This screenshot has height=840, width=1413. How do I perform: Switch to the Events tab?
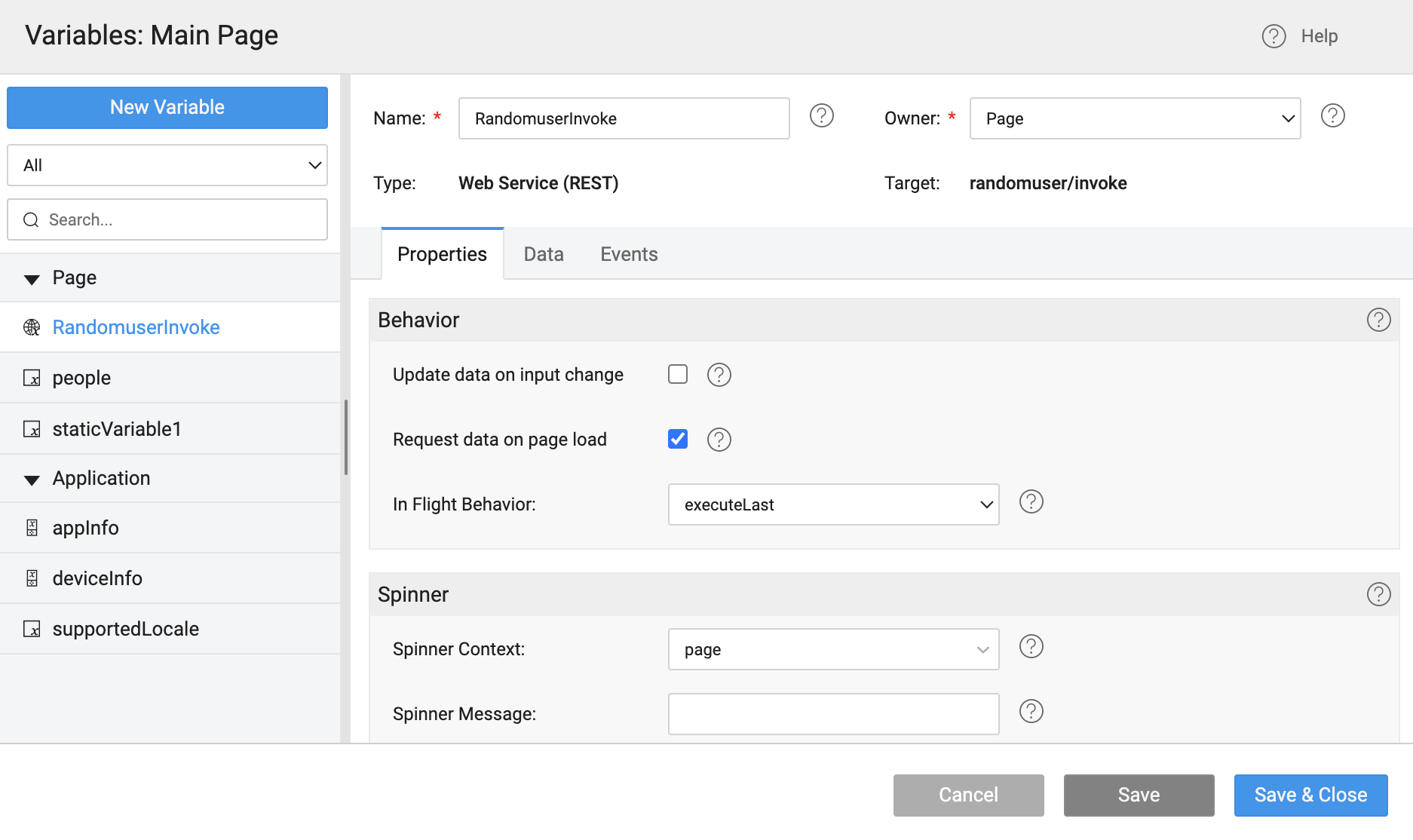pos(628,255)
